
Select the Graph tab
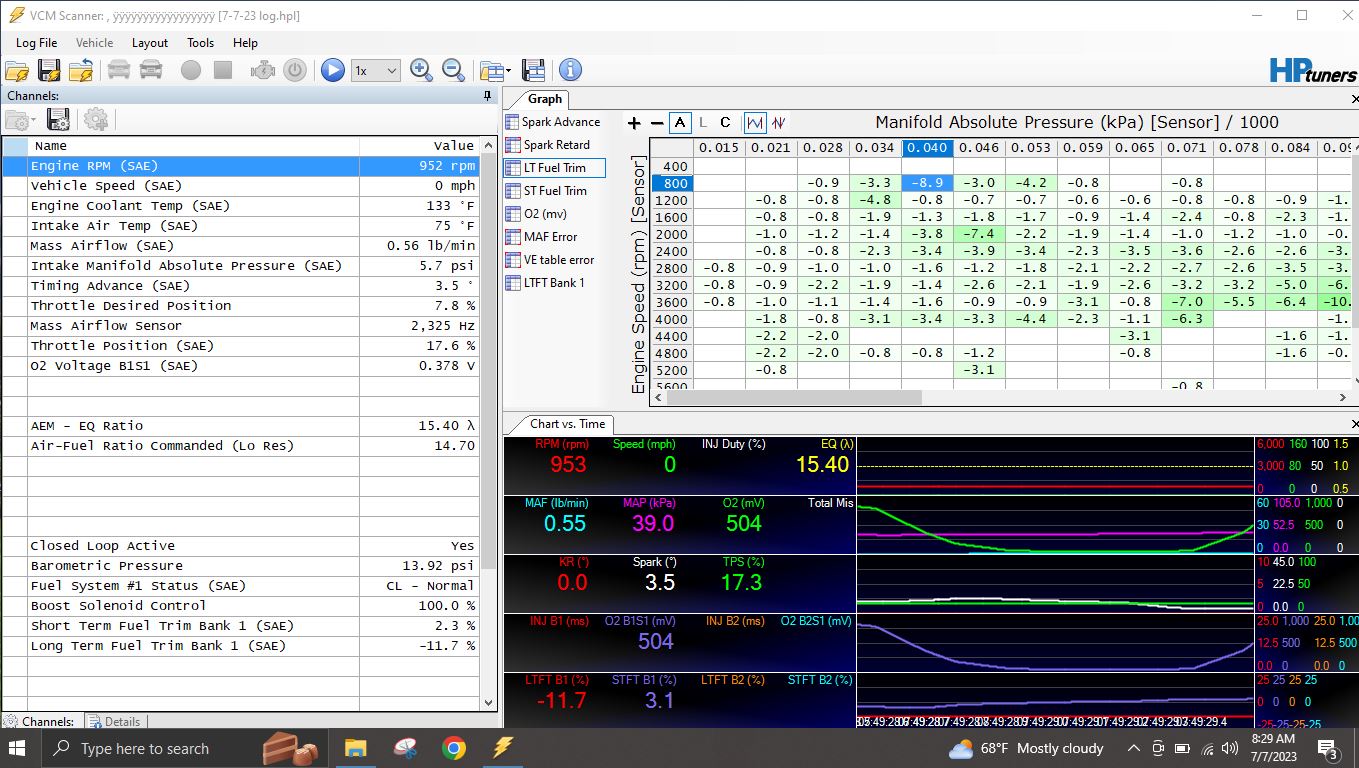(x=545, y=99)
